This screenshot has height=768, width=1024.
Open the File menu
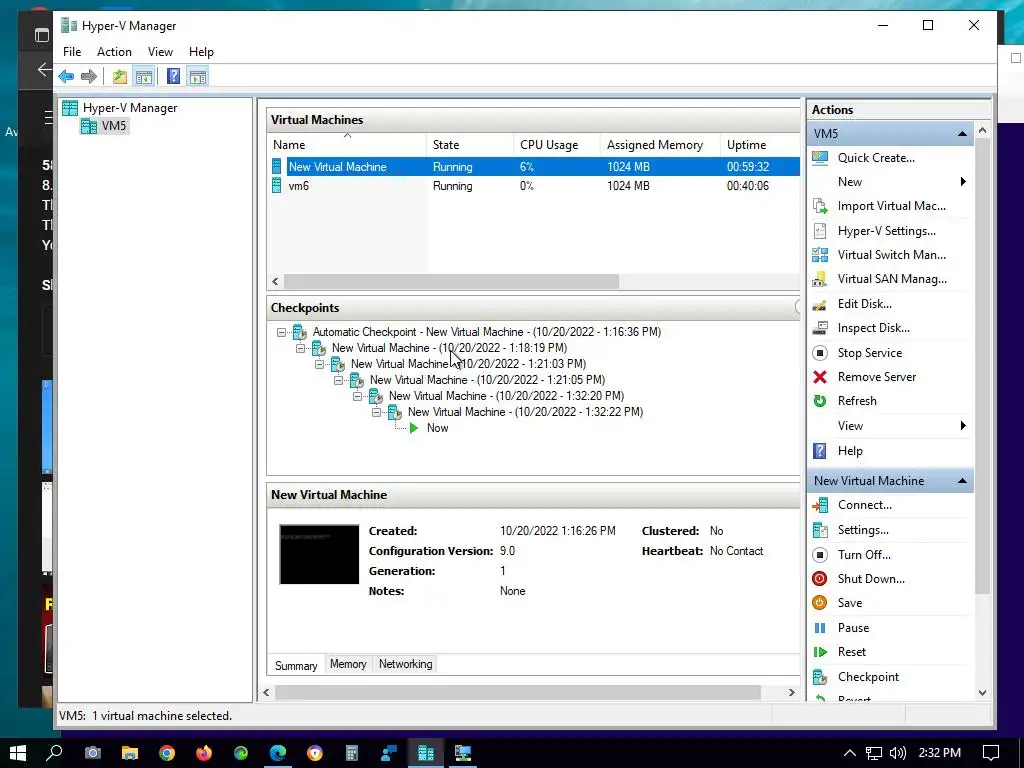click(72, 52)
